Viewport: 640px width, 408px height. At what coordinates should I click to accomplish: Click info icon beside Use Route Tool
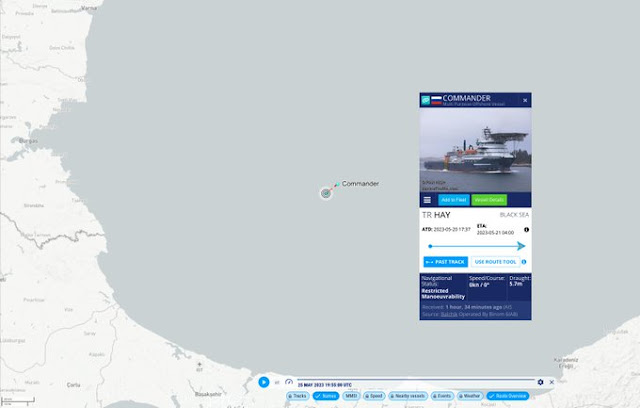coord(524,262)
